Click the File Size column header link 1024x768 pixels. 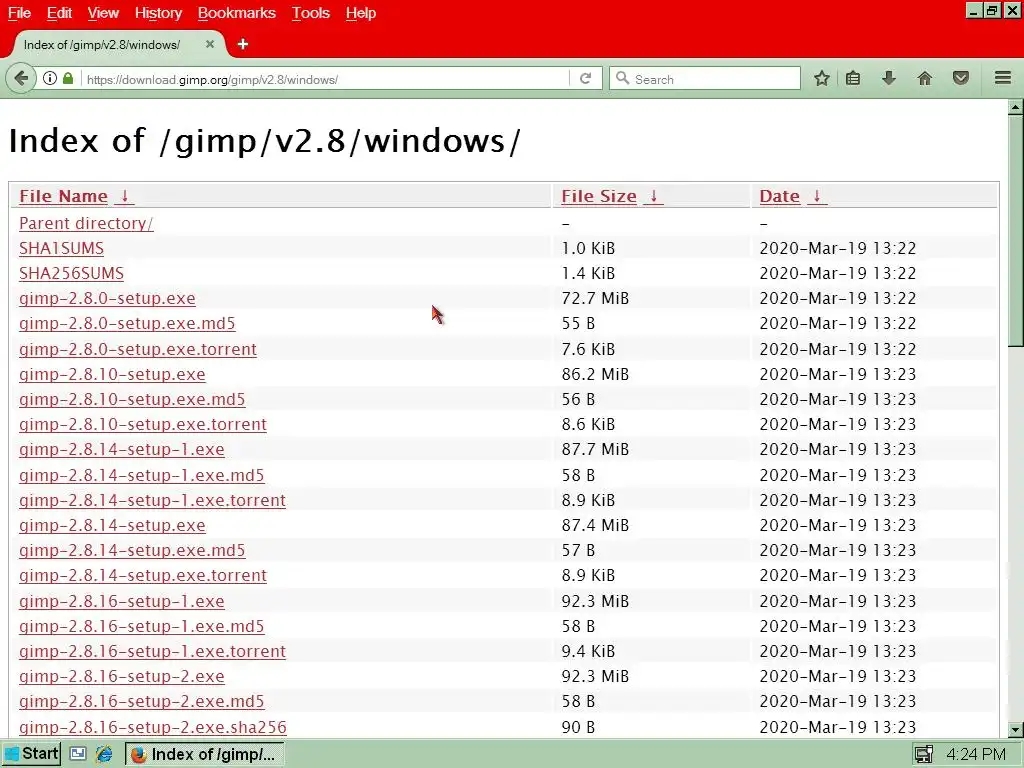tap(599, 196)
